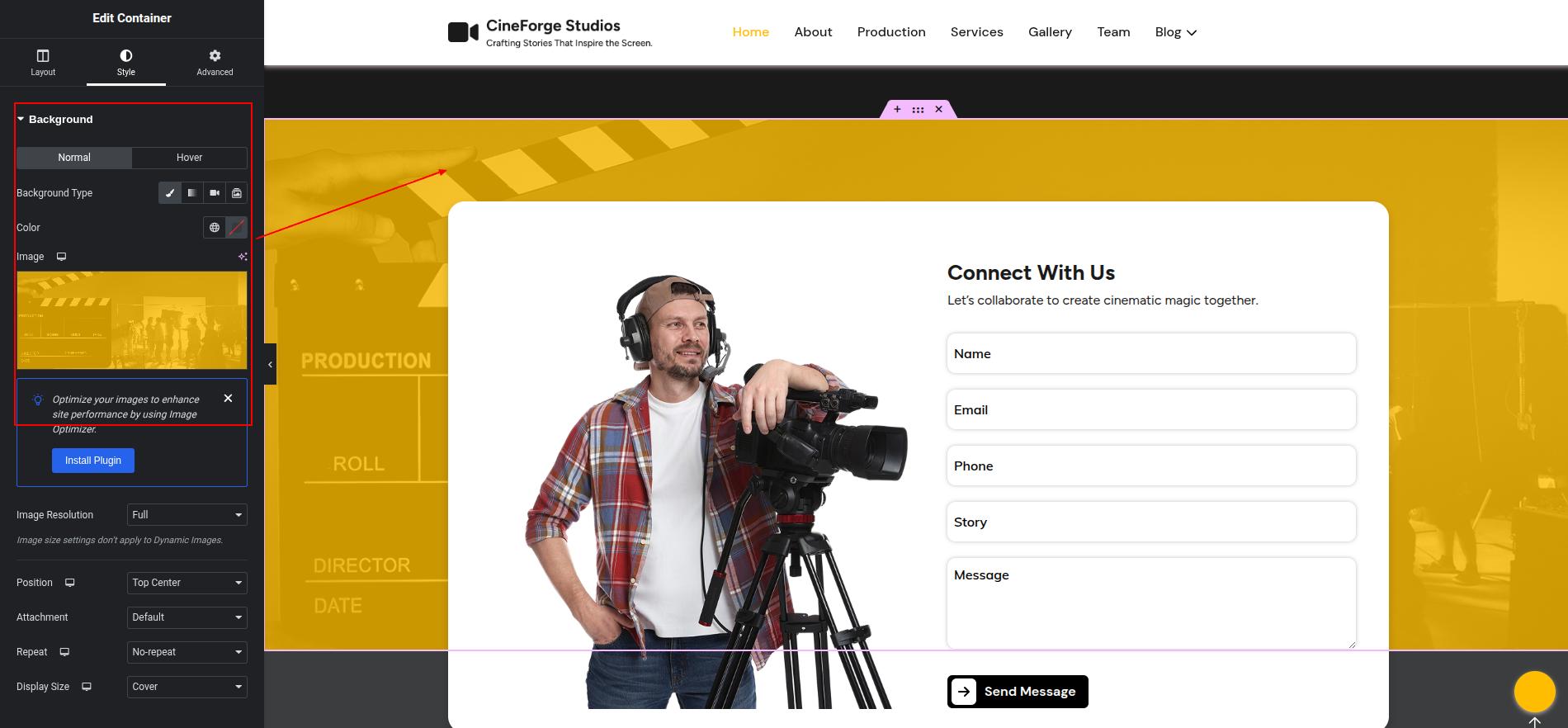Image resolution: width=1568 pixels, height=728 pixels.
Task: Open the Image Resolution dropdown
Action: (x=187, y=515)
